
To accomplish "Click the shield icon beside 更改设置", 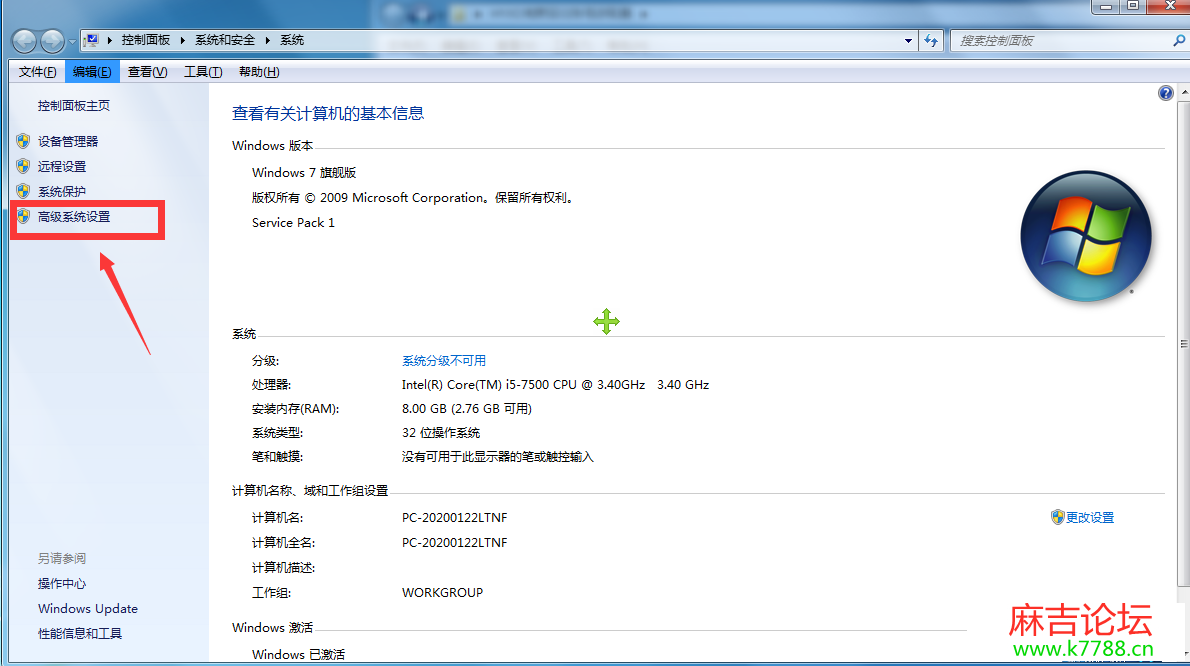I will 1058,517.
